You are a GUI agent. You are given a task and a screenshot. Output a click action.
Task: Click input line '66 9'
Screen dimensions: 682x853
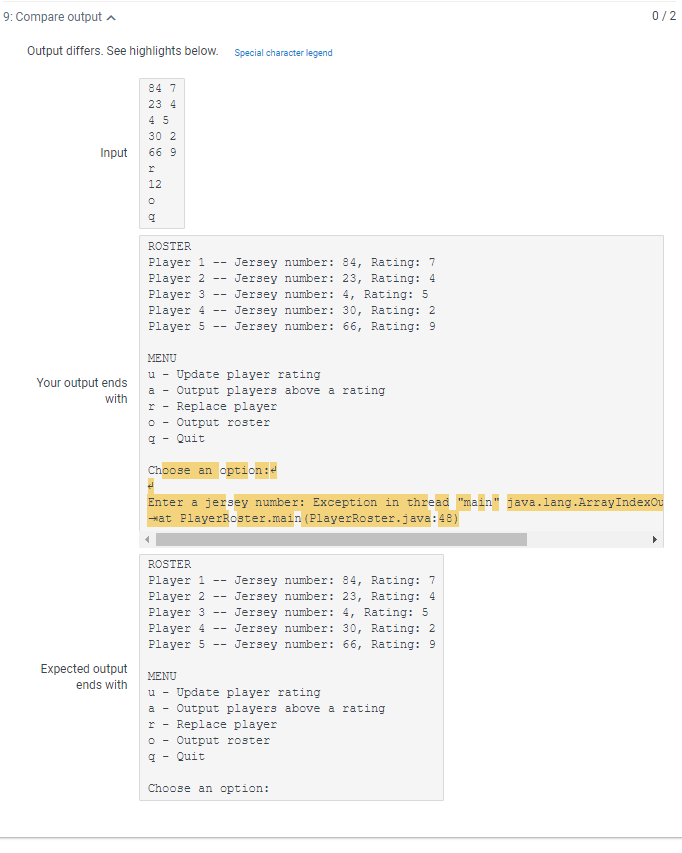162,152
